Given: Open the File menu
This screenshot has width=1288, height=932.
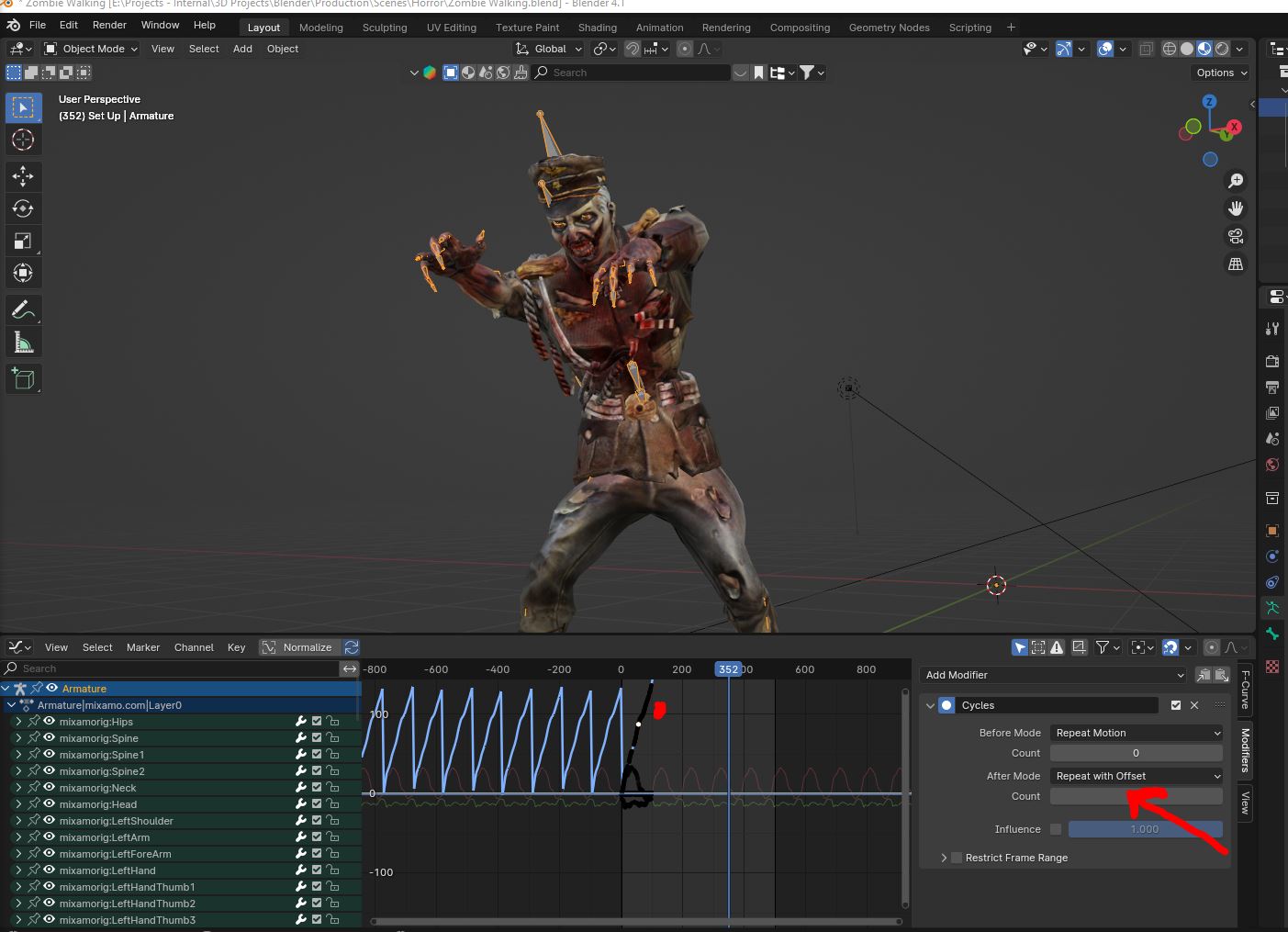Looking at the screenshot, I should tap(37, 25).
